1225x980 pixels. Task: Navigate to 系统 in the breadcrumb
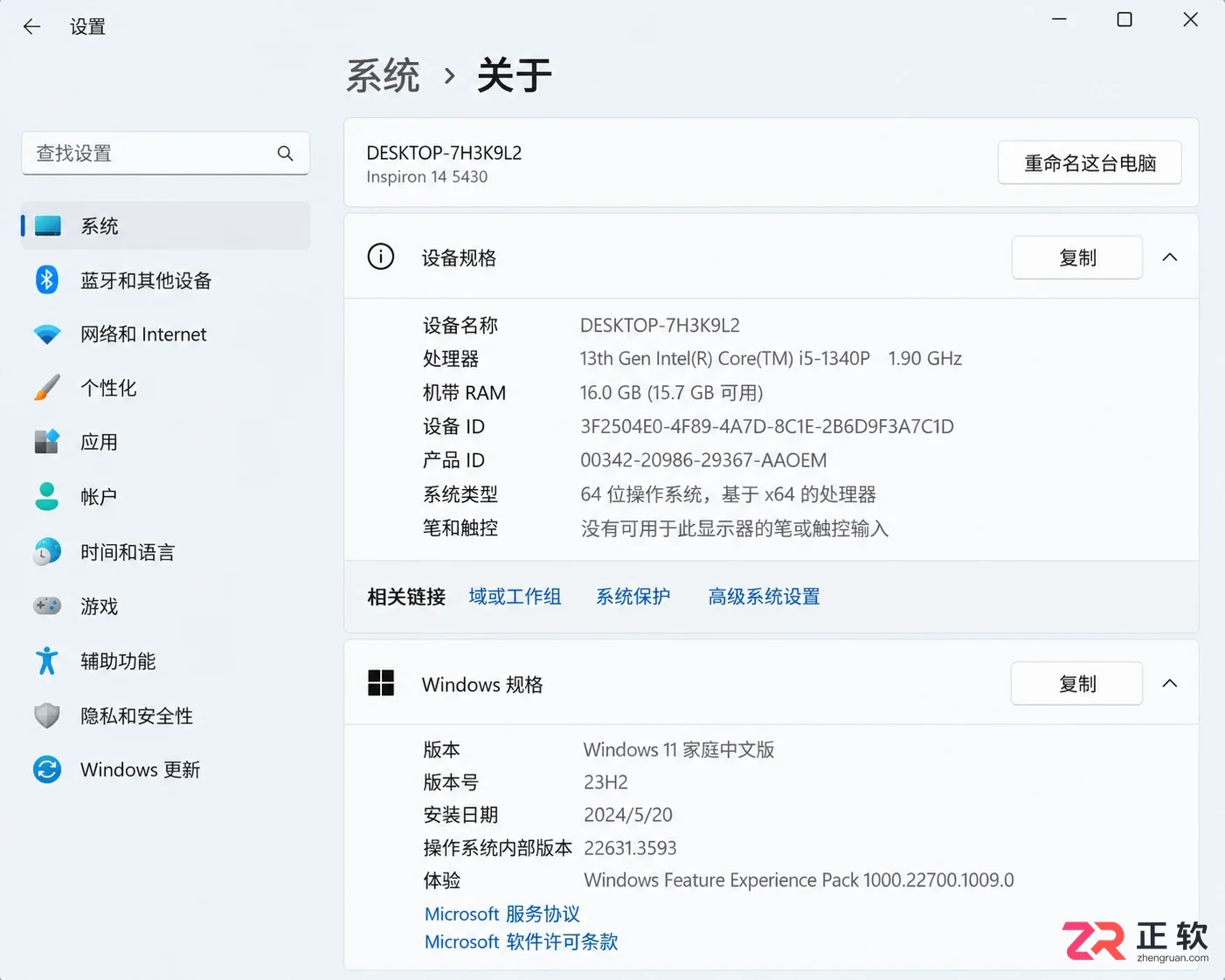(383, 76)
